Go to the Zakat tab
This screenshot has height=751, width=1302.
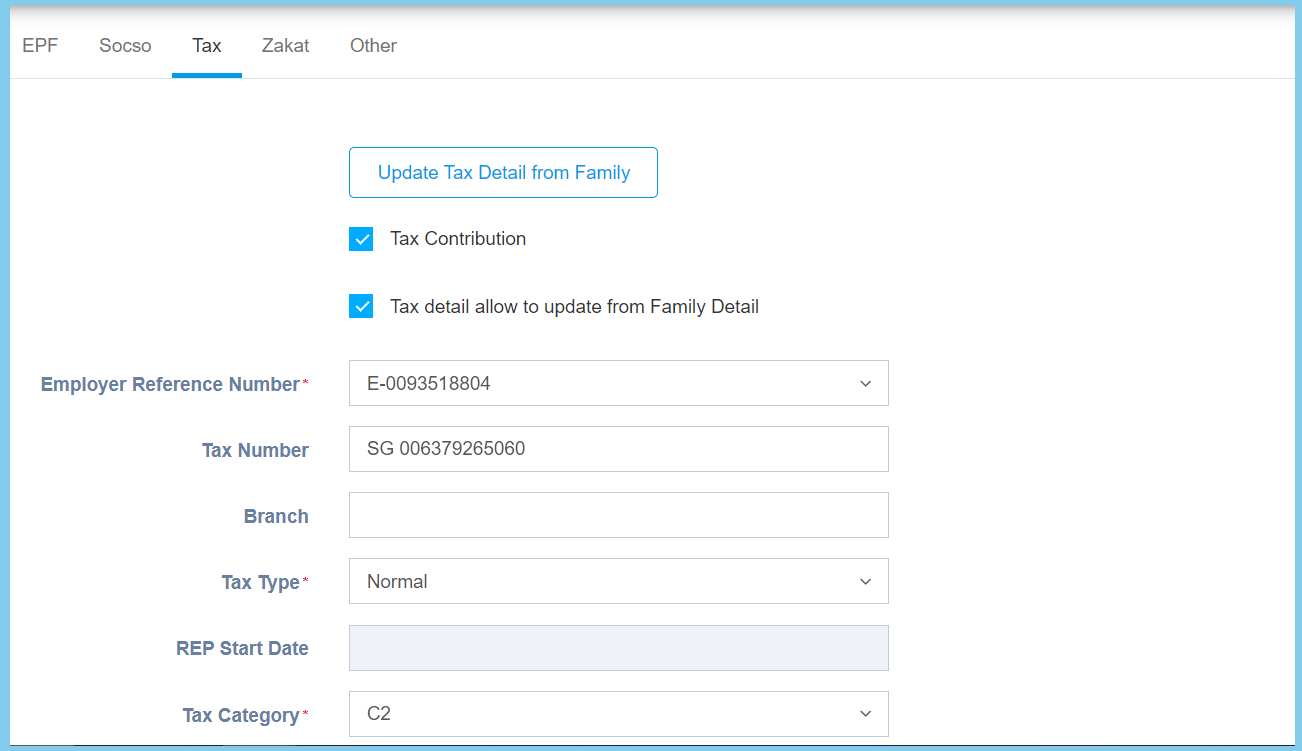pyautogui.click(x=285, y=46)
